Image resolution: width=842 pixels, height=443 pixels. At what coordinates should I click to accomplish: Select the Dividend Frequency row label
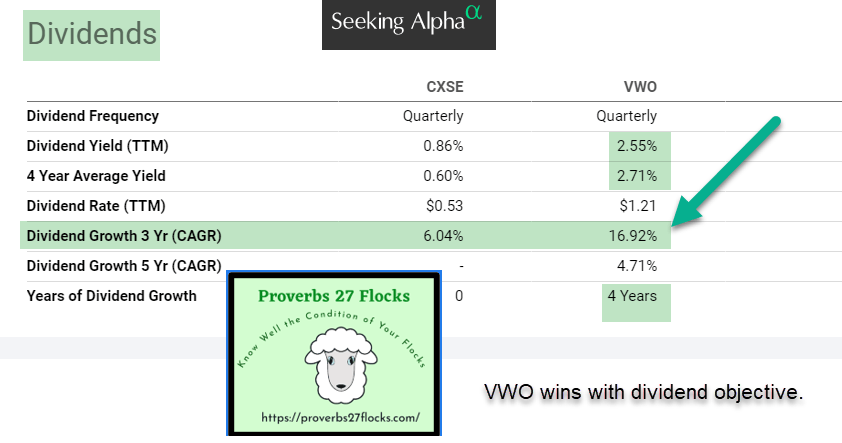[x=93, y=116]
